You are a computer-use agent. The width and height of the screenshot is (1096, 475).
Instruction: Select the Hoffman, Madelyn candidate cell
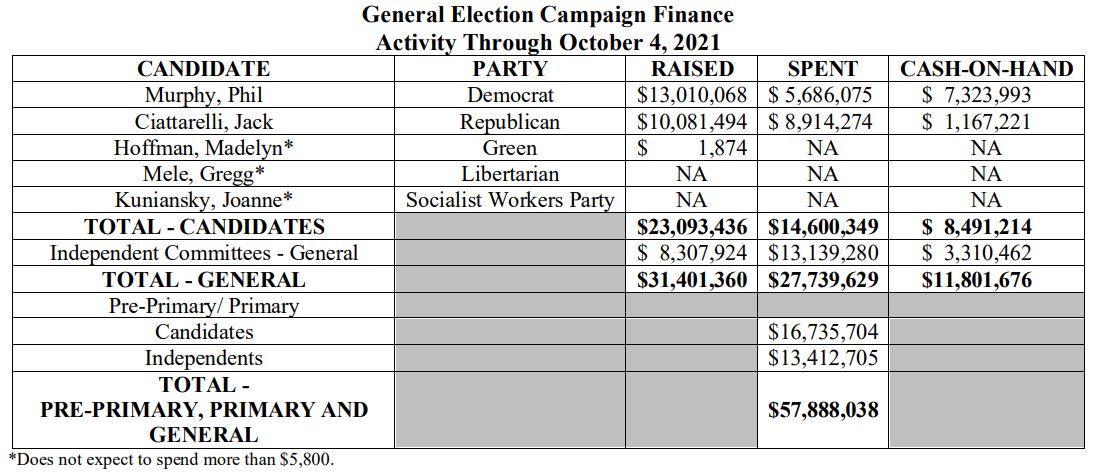203,148
